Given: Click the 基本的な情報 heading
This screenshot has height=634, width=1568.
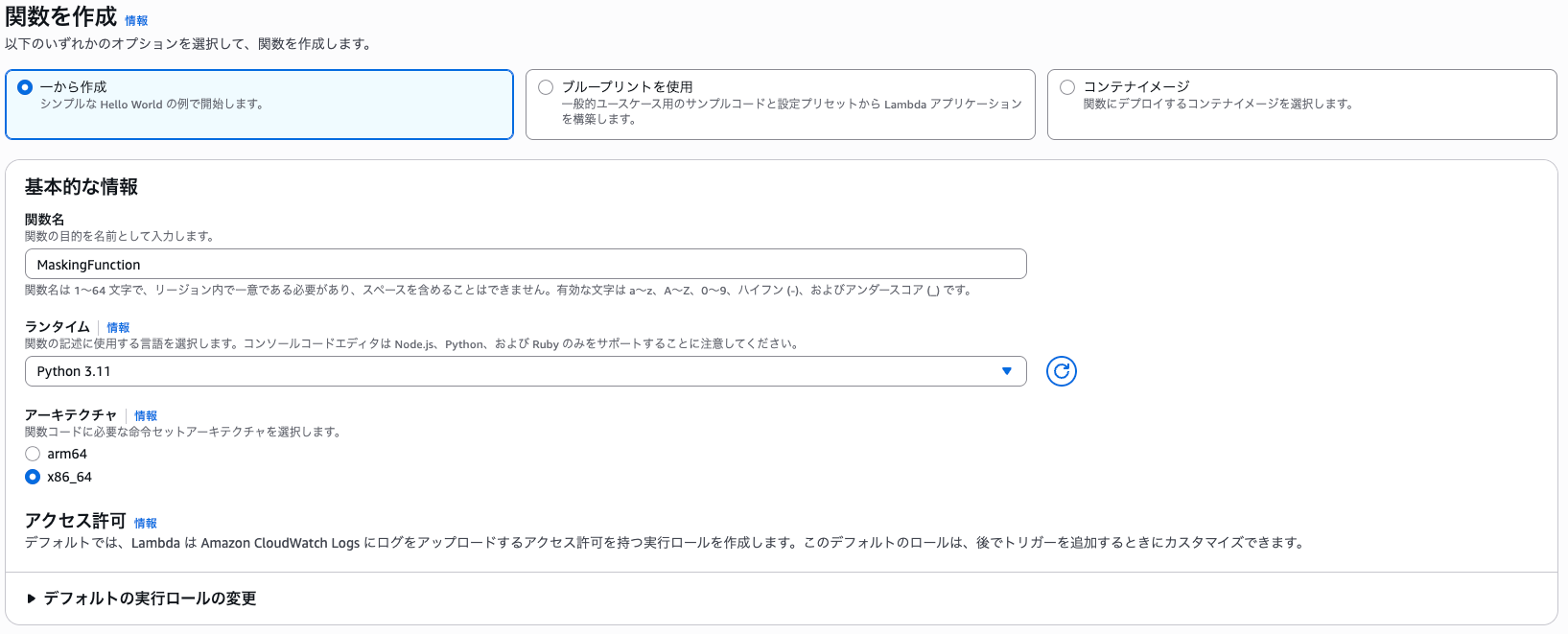Looking at the screenshot, I should 82,187.
